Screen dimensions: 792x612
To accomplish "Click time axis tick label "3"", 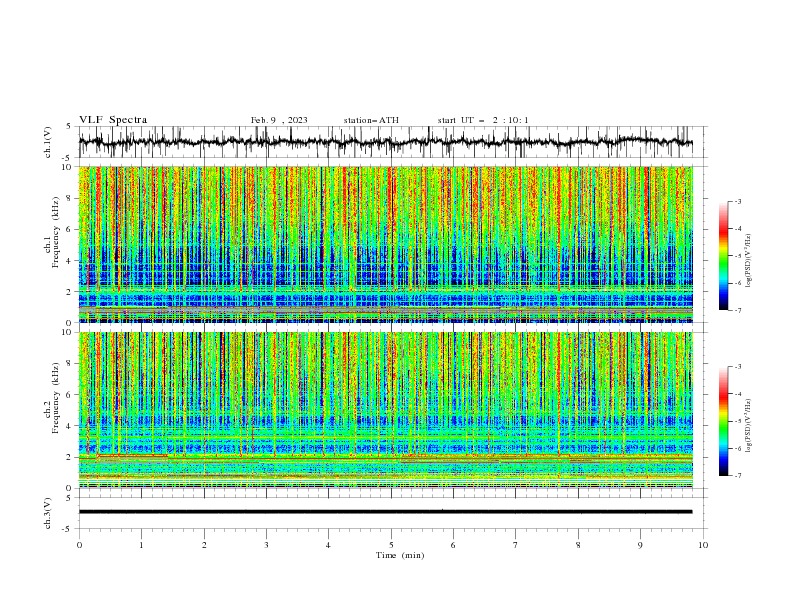I will [x=266, y=545].
